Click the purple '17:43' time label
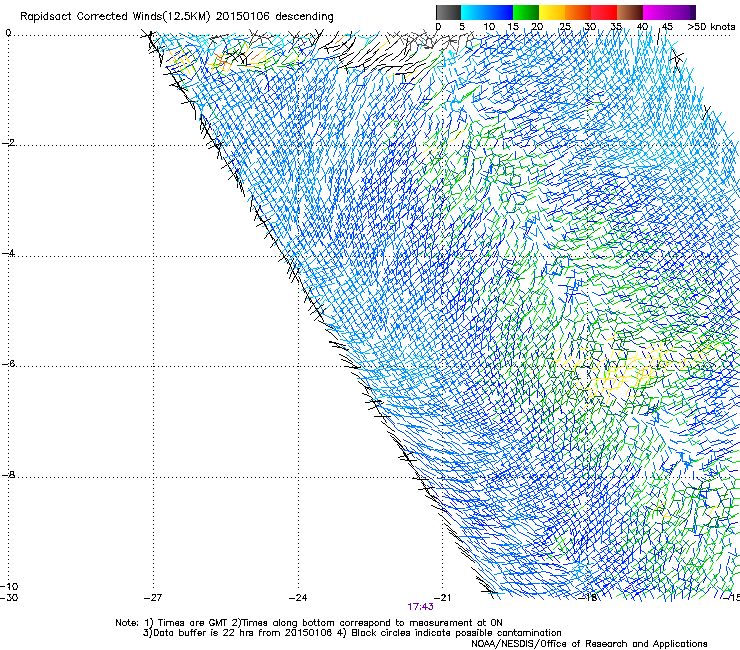 click(x=420, y=607)
